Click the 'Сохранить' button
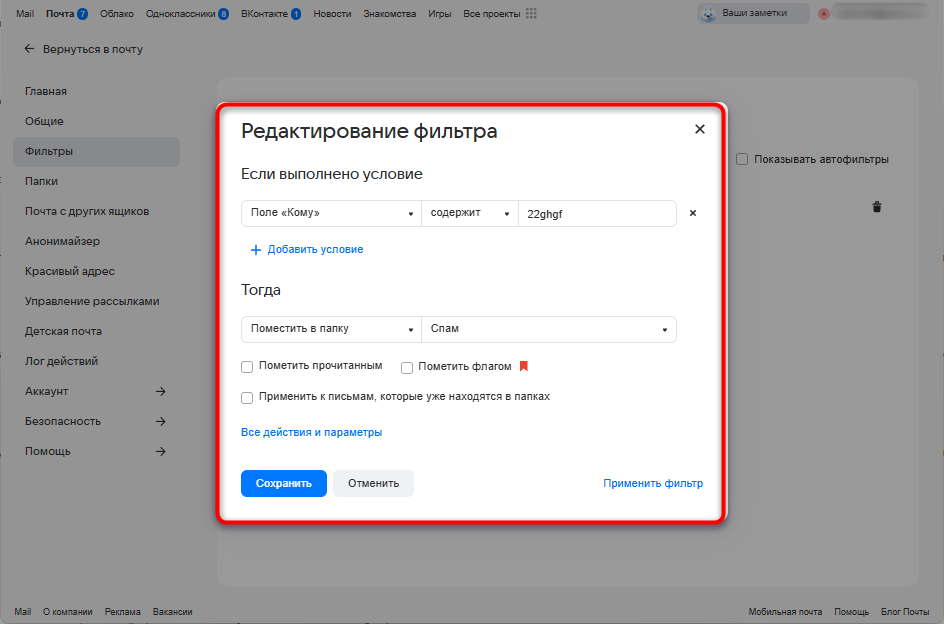Viewport: 944px width, 624px height. point(284,483)
